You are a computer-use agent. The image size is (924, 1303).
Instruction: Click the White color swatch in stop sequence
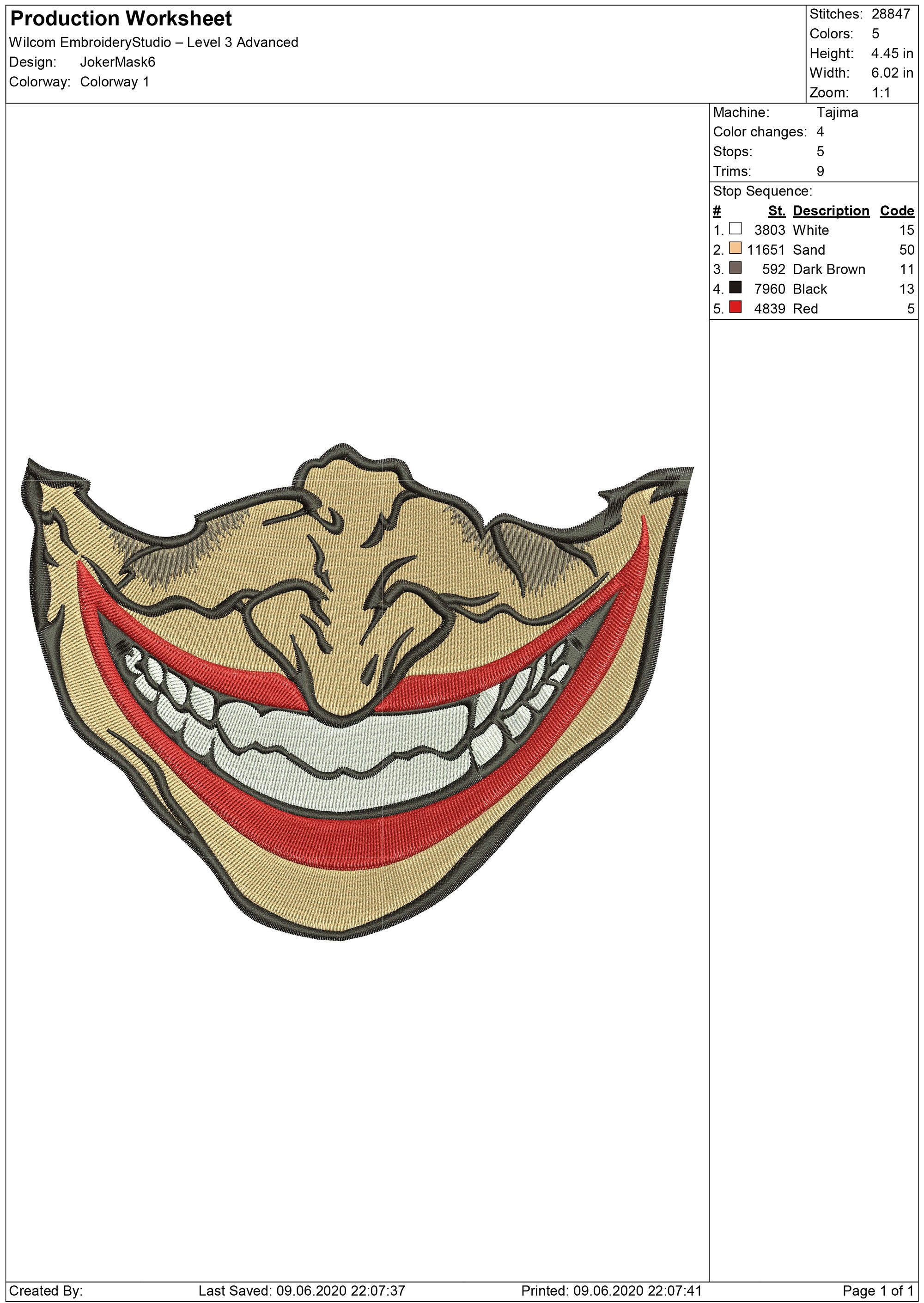735,228
